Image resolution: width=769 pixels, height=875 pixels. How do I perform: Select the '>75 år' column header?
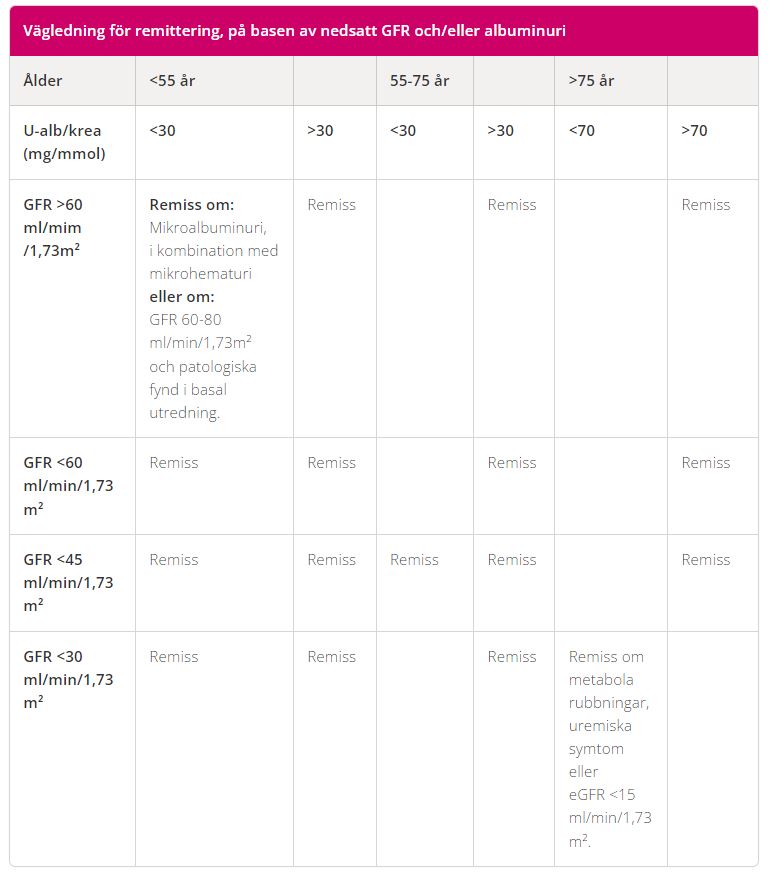click(x=591, y=81)
